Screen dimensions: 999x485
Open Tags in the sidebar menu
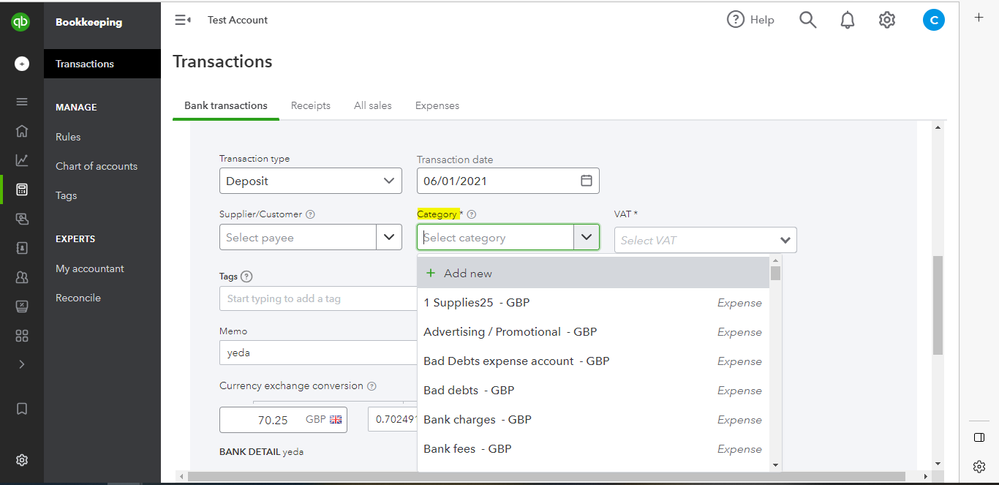pos(66,196)
